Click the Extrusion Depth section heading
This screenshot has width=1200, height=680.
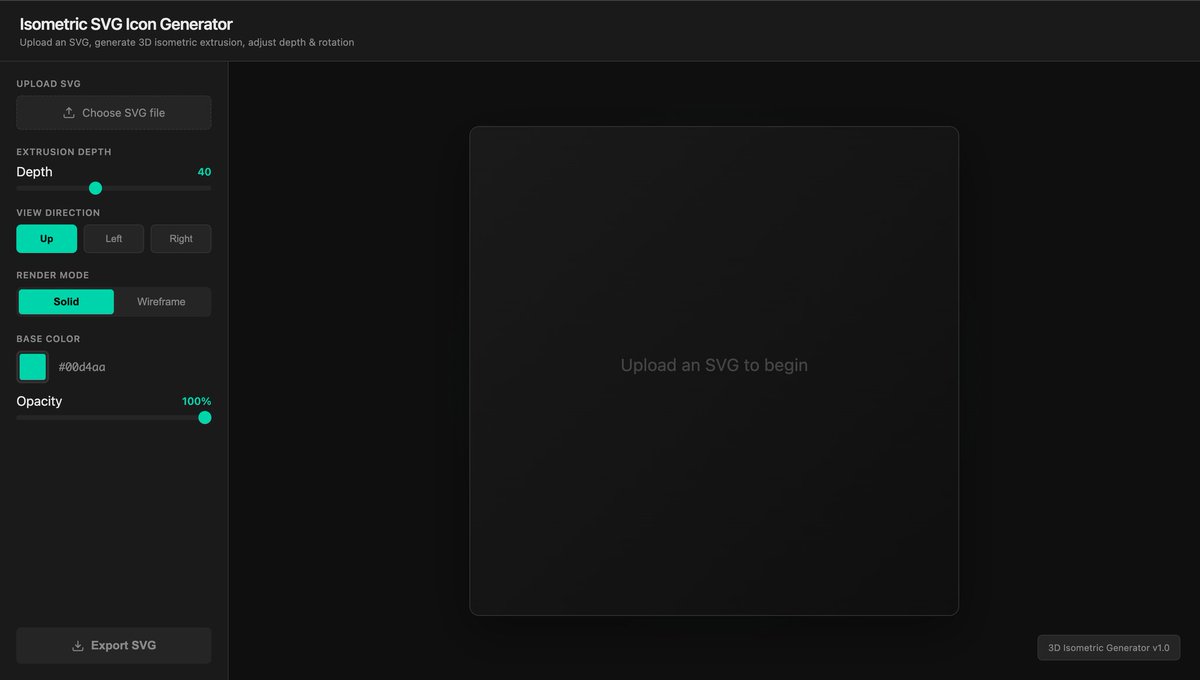click(64, 152)
